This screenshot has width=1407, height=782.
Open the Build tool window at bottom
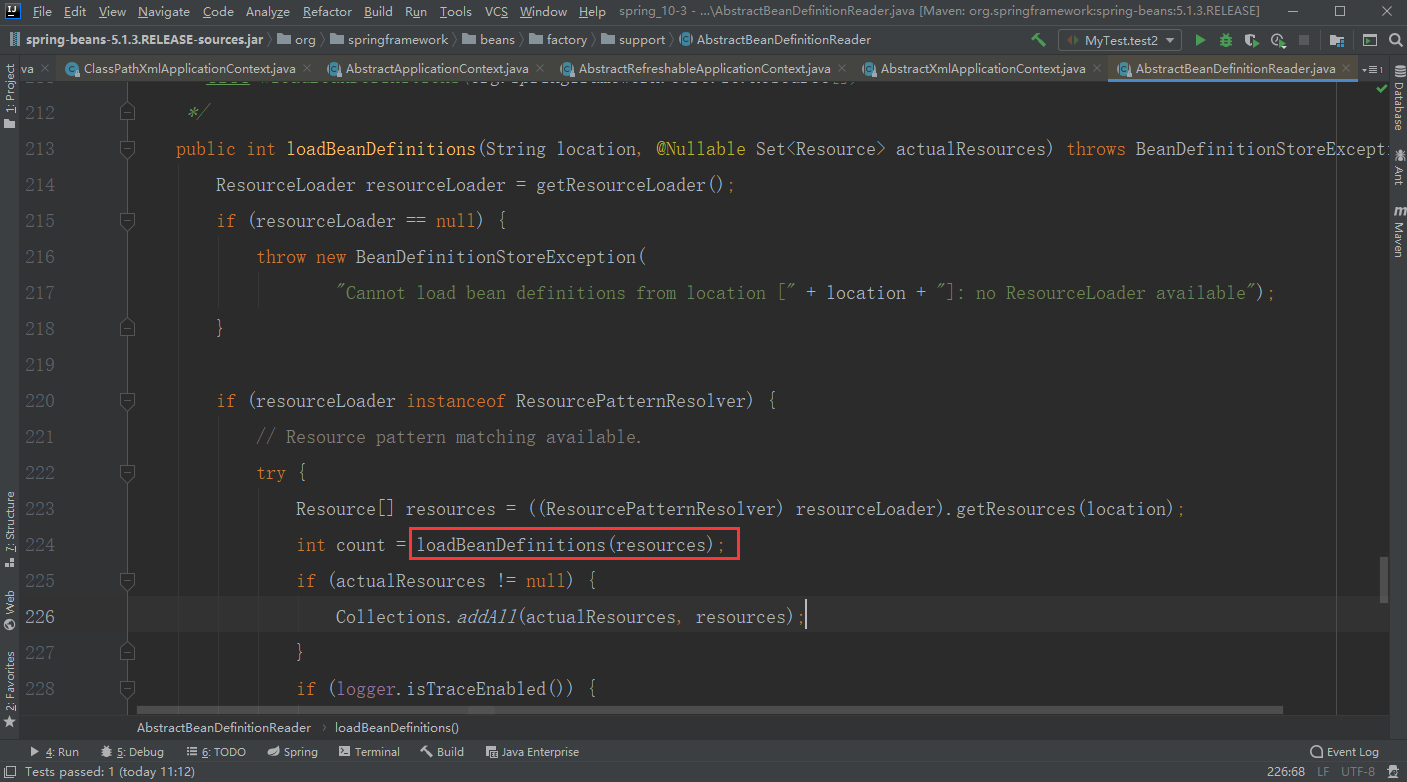click(442, 752)
